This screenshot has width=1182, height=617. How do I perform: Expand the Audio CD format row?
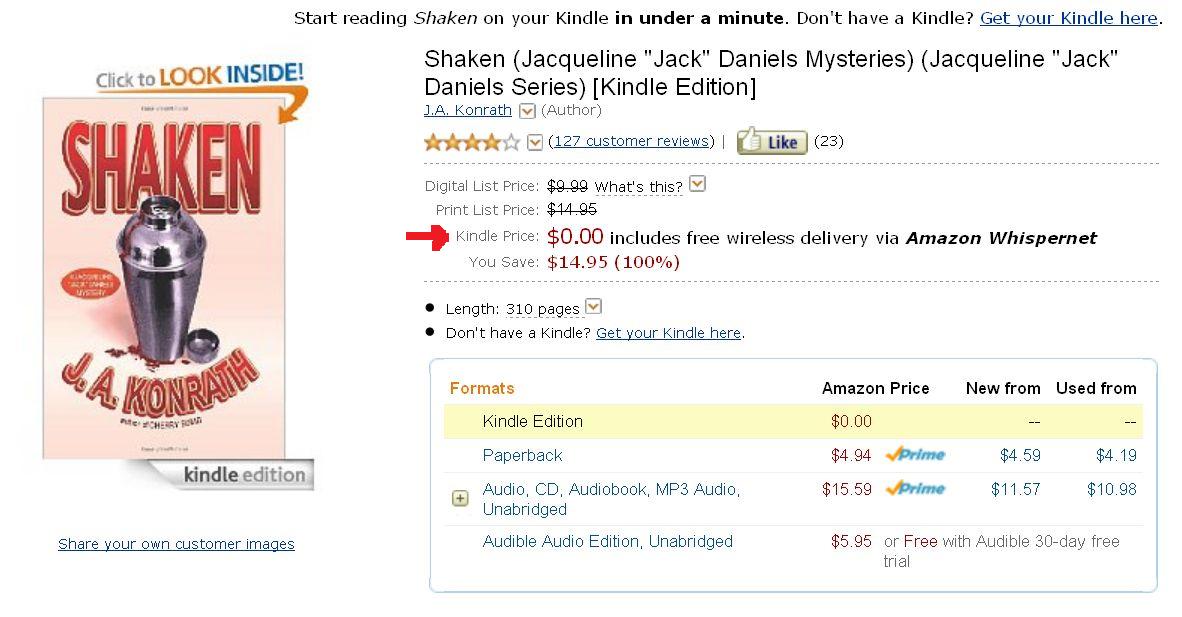[x=460, y=498]
